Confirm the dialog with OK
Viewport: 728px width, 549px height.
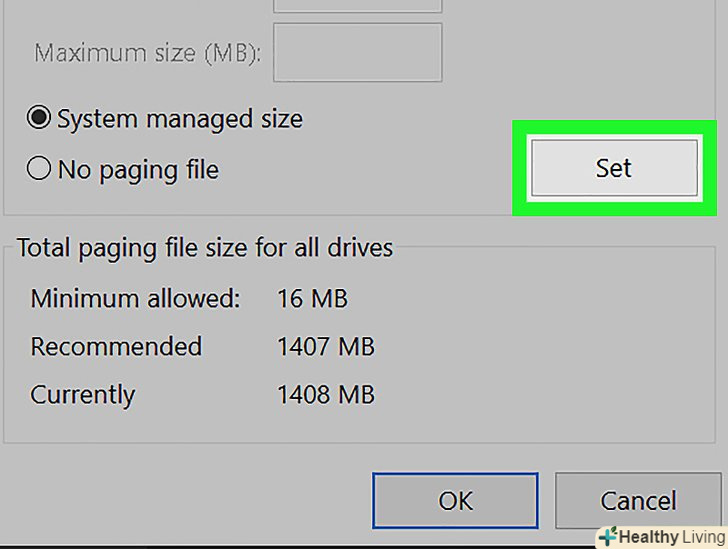pyautogui.click(x=456, y=500)
